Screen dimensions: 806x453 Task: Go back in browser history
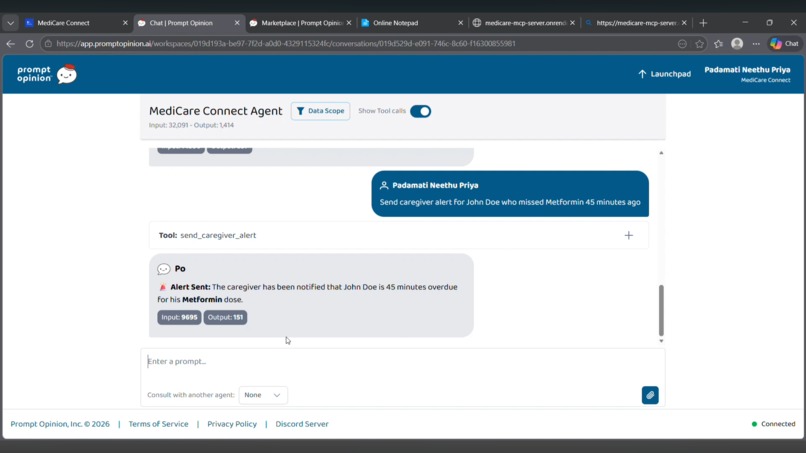coord(11,44)
